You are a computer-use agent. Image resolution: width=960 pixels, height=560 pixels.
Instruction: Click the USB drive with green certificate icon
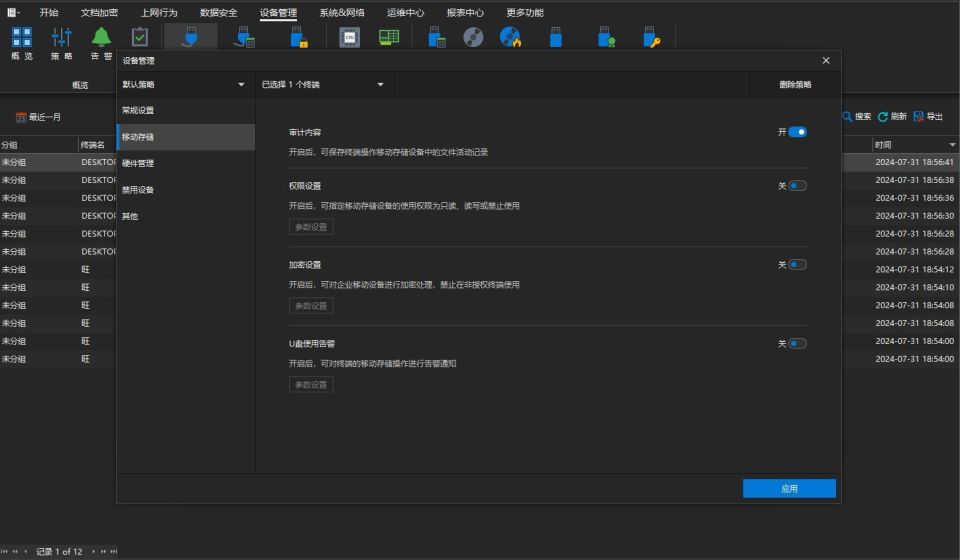(x=606, y=37)
